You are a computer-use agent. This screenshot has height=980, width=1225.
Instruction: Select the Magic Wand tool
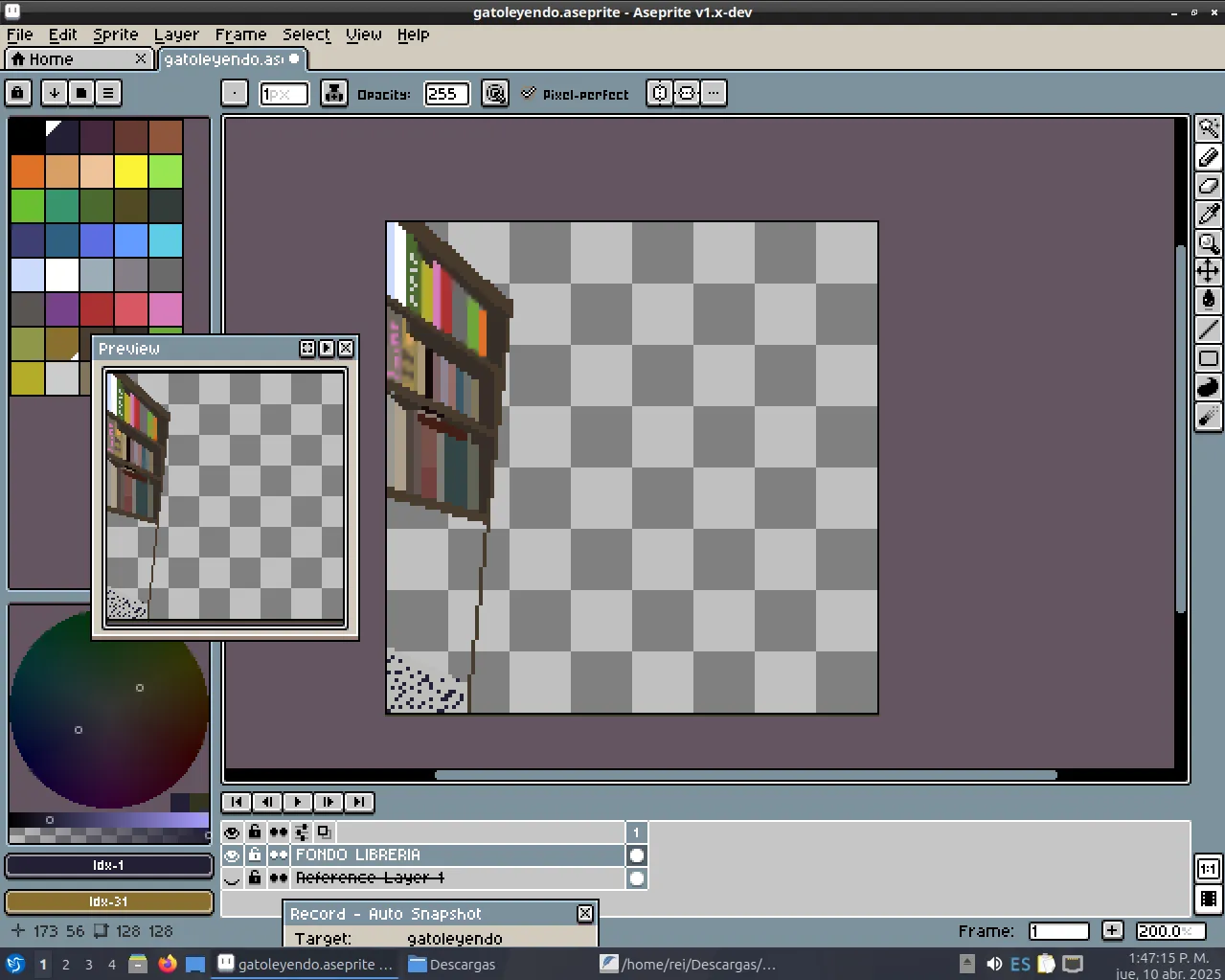click(x=1209, y=128)
